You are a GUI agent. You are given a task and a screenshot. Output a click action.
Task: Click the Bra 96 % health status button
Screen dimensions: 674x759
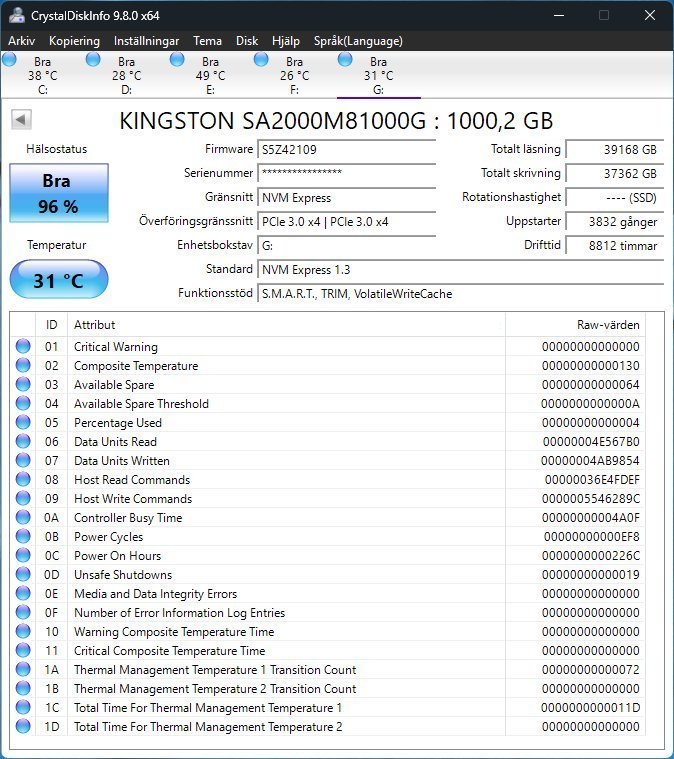click(59, 194)
